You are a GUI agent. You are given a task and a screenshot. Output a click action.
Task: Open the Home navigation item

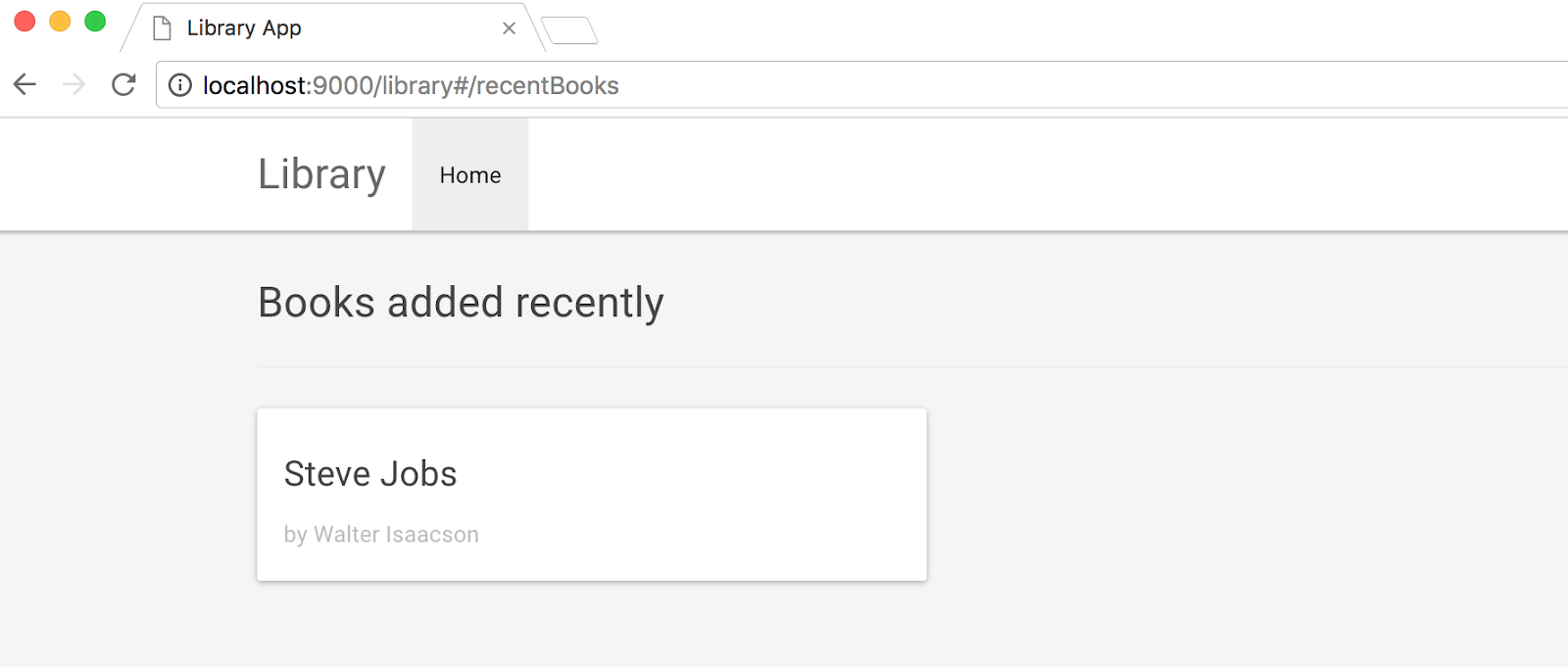470,175
